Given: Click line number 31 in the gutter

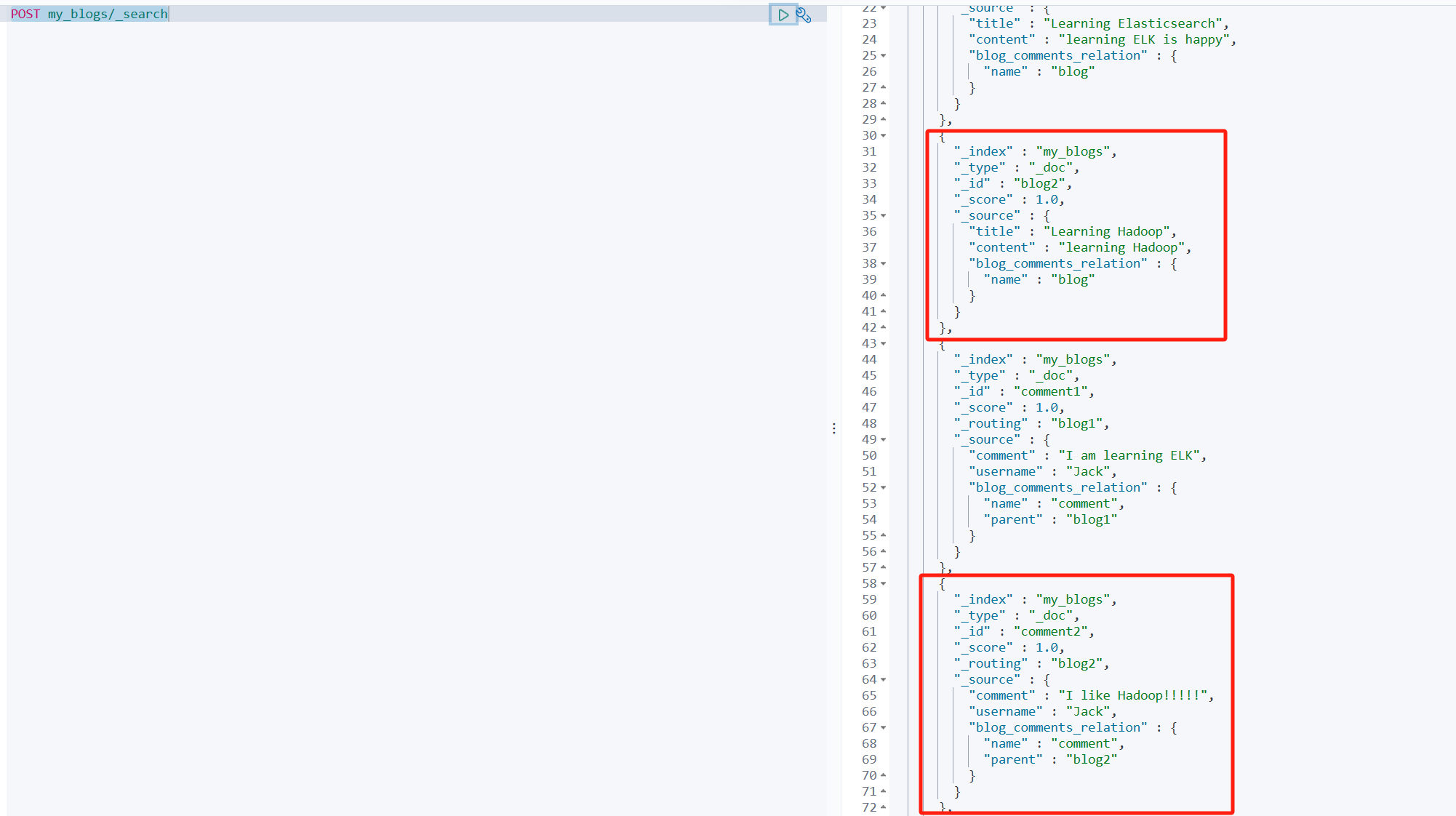Looking at the screenshot, I should click(x=869, y=151).
